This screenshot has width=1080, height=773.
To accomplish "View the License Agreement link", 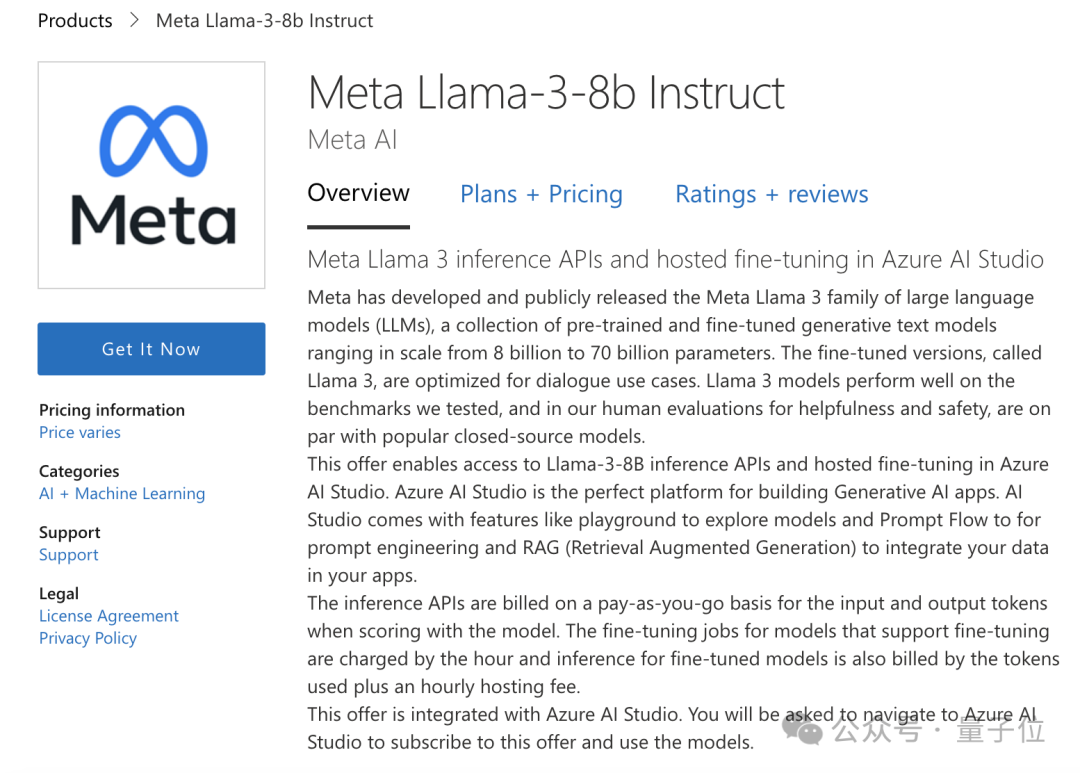I will tap(109, 616).
